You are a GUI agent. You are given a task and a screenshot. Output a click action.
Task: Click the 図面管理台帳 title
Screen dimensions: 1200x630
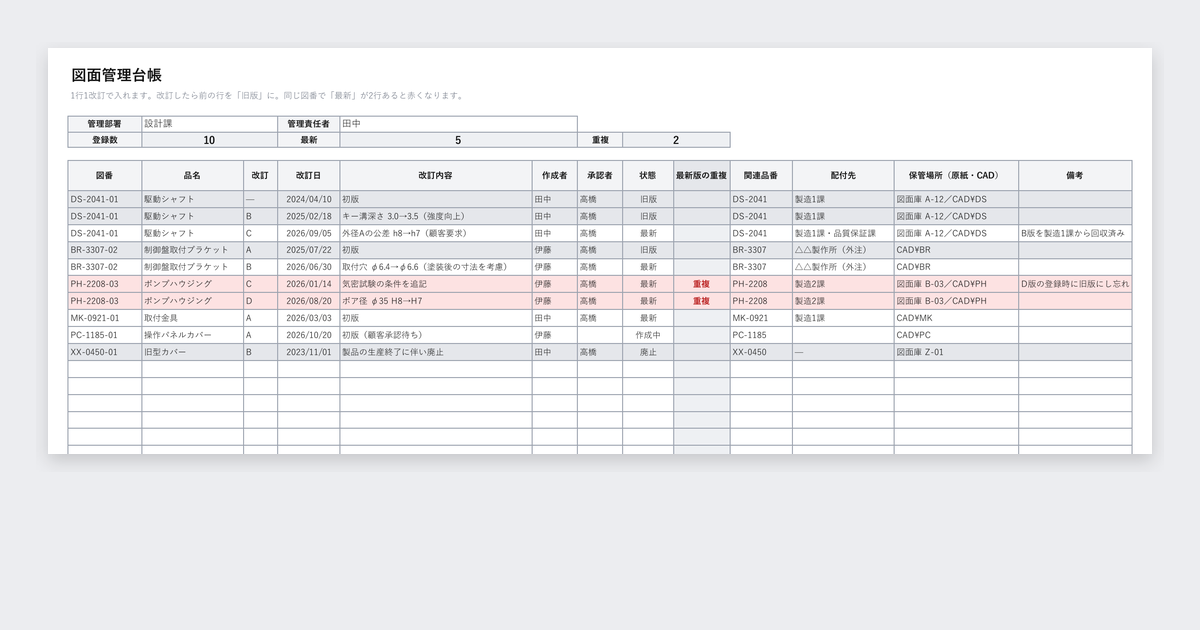point(117,75)
